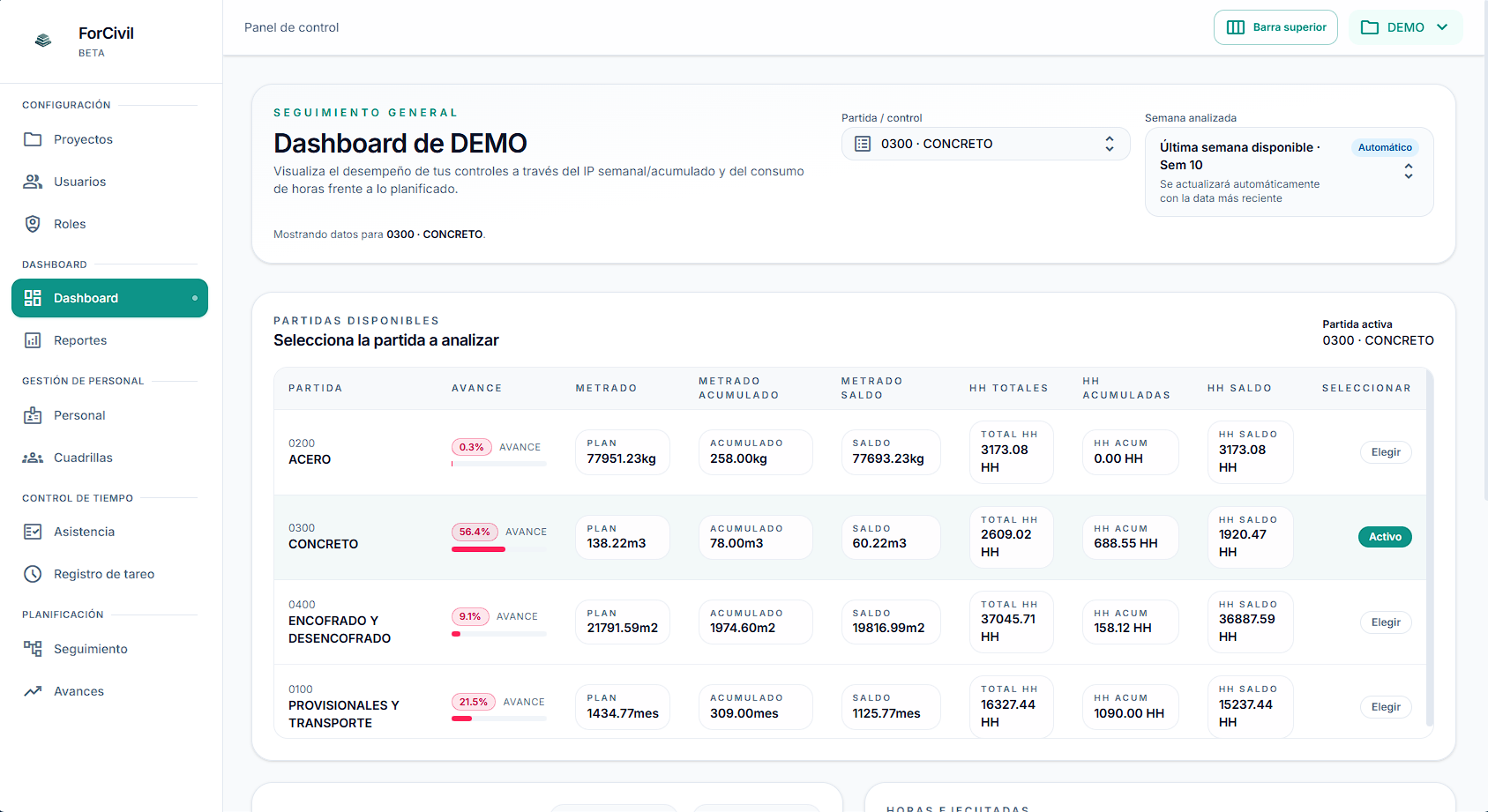Viewport: 1488px width, 812px height.
Task: Click the Reportes icon under Dashboard
Action: coord(33,339)
